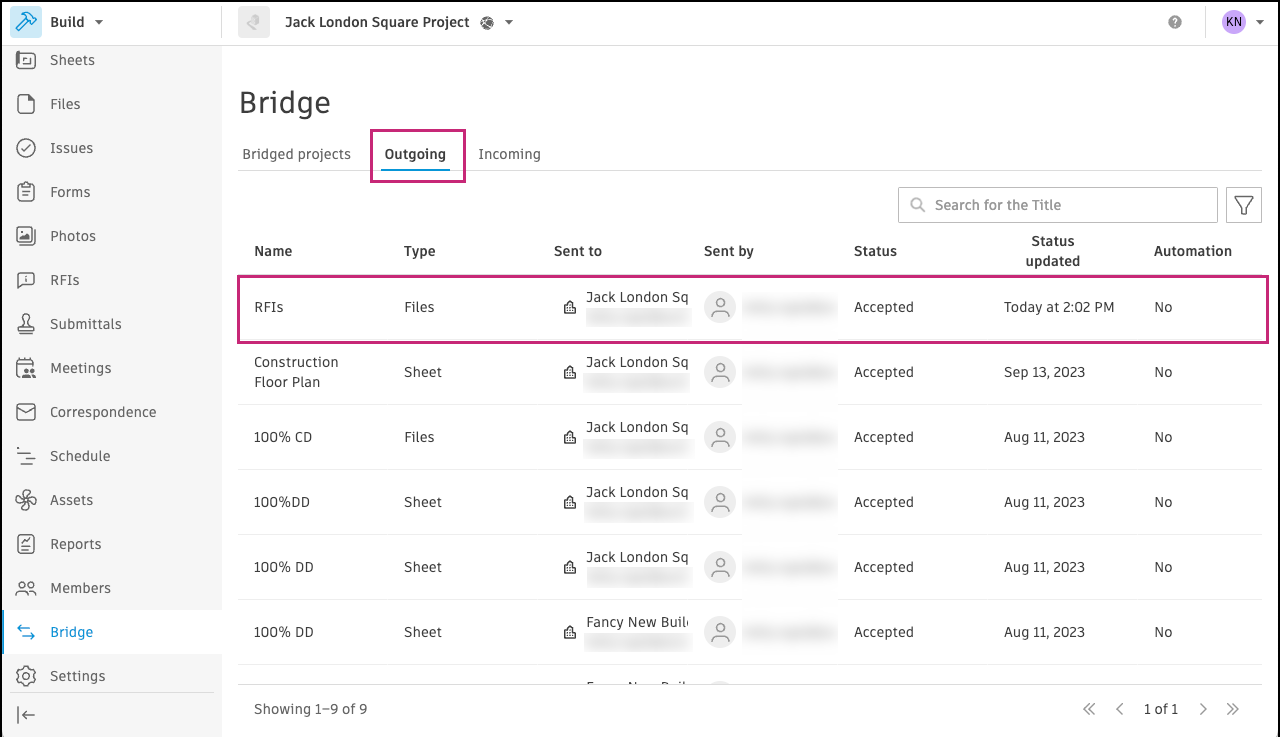Viewport: 1280px width, 737px height.
Task: Open the help question mark icon
Action: pos(1175,22)
